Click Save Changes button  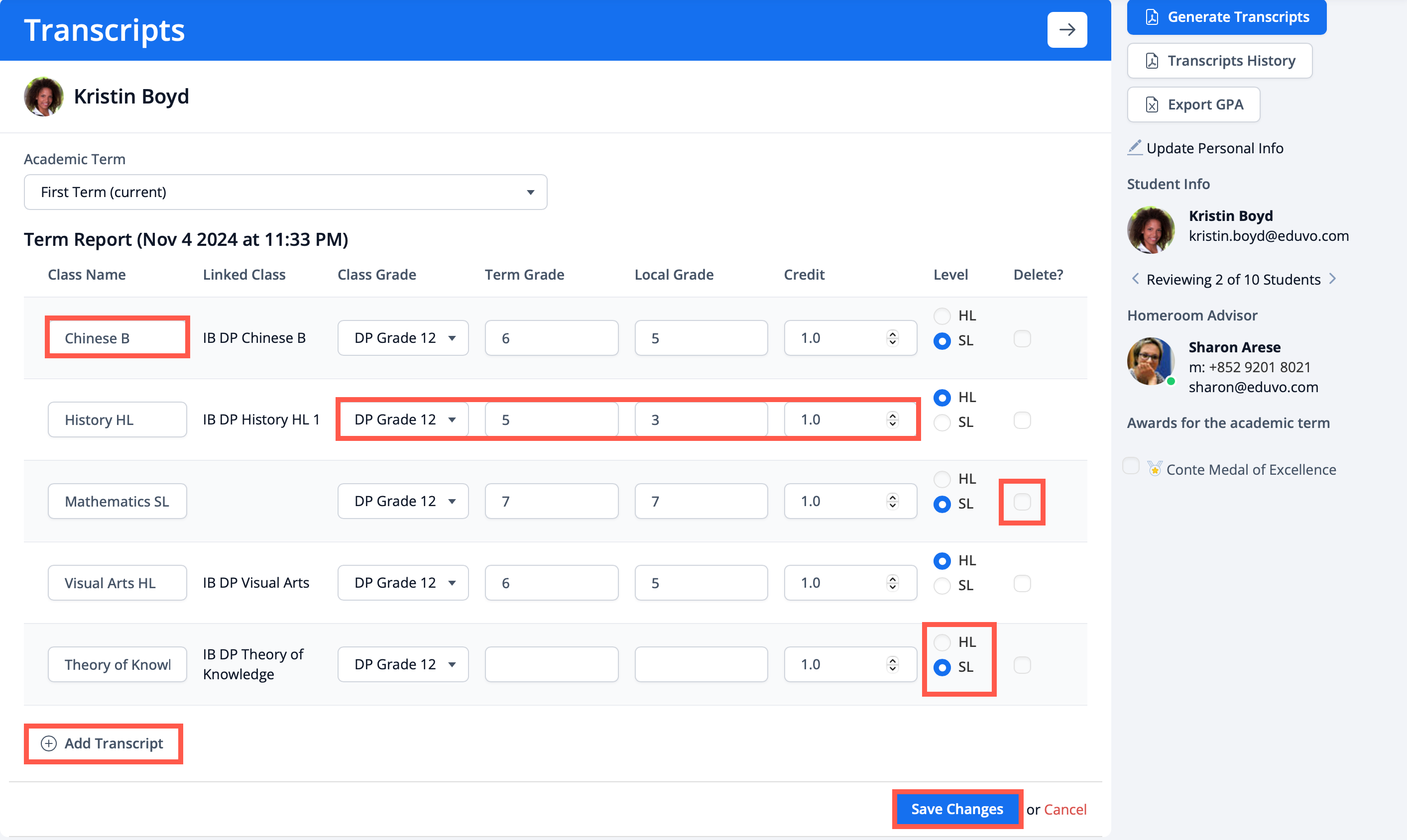[x=957, y=809]
